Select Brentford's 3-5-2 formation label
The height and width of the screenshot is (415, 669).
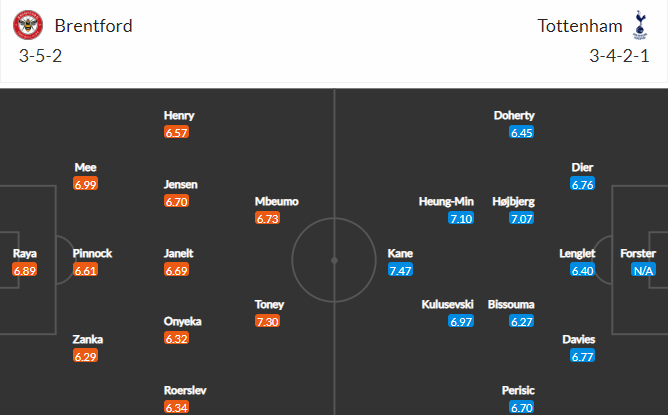(x=41, y=56)
